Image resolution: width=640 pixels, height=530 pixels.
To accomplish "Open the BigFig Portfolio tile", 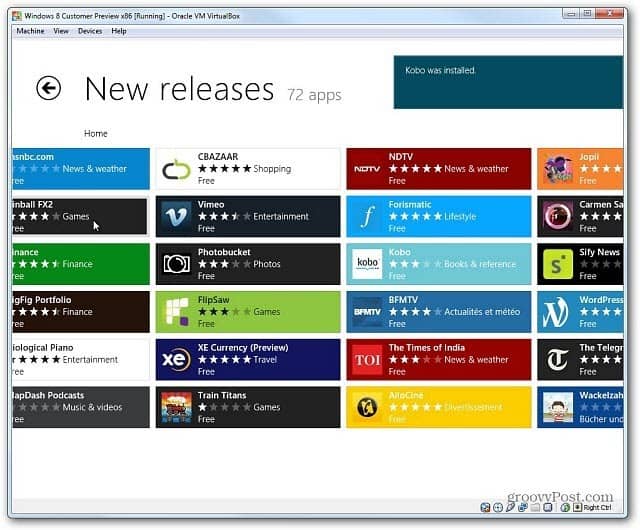I will tap(81, 312).
